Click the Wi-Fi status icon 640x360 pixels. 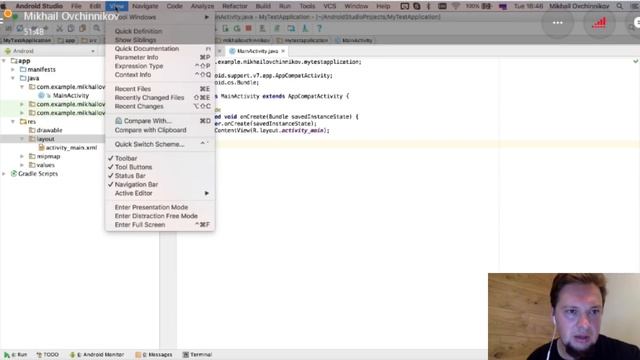pos(456,6)
